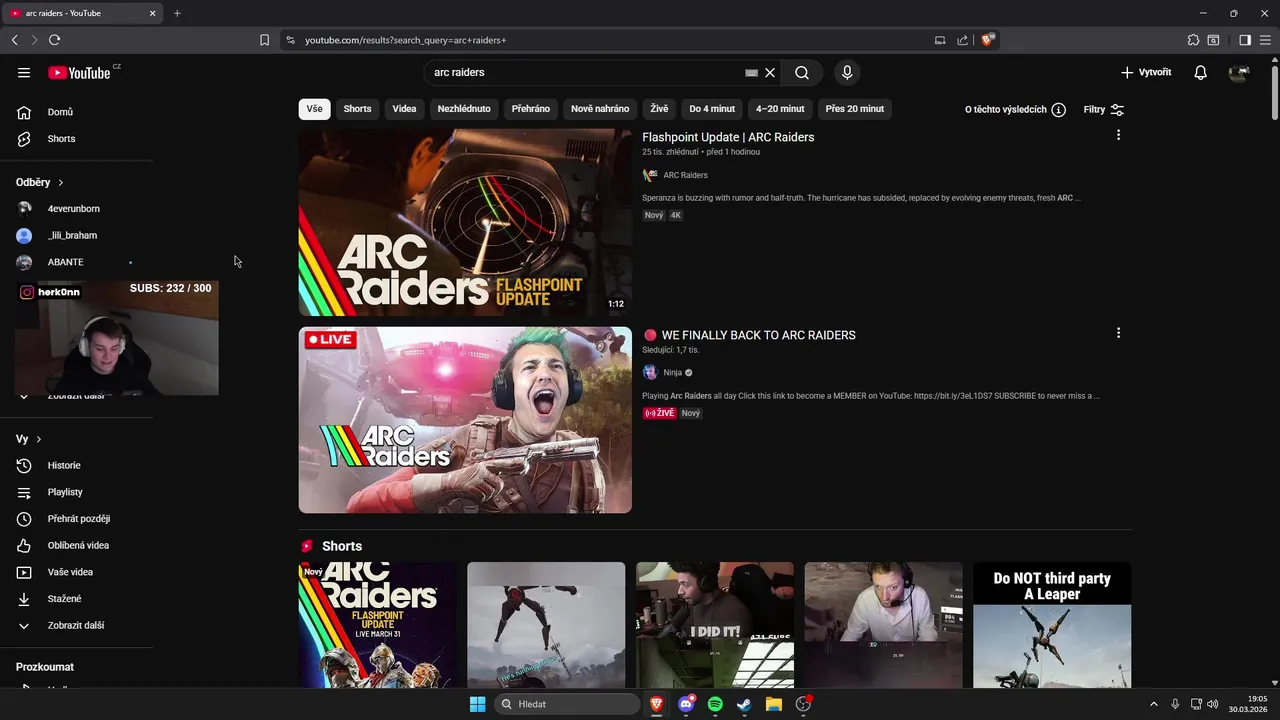This screenshot has height=720, width=1280.
Task: Open the account avatar menu
Action: click(1239, 72)
